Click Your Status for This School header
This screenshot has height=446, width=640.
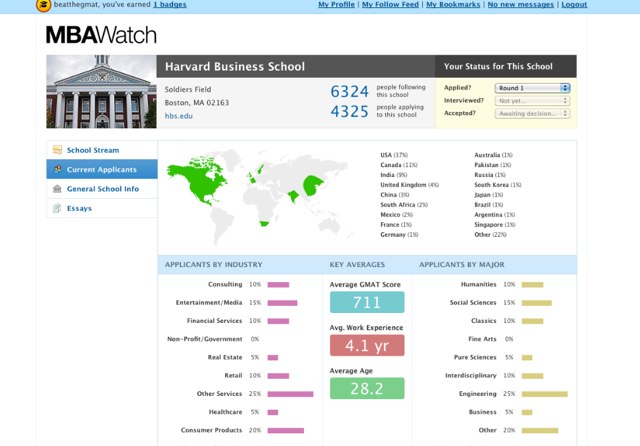tap(498, 67)
